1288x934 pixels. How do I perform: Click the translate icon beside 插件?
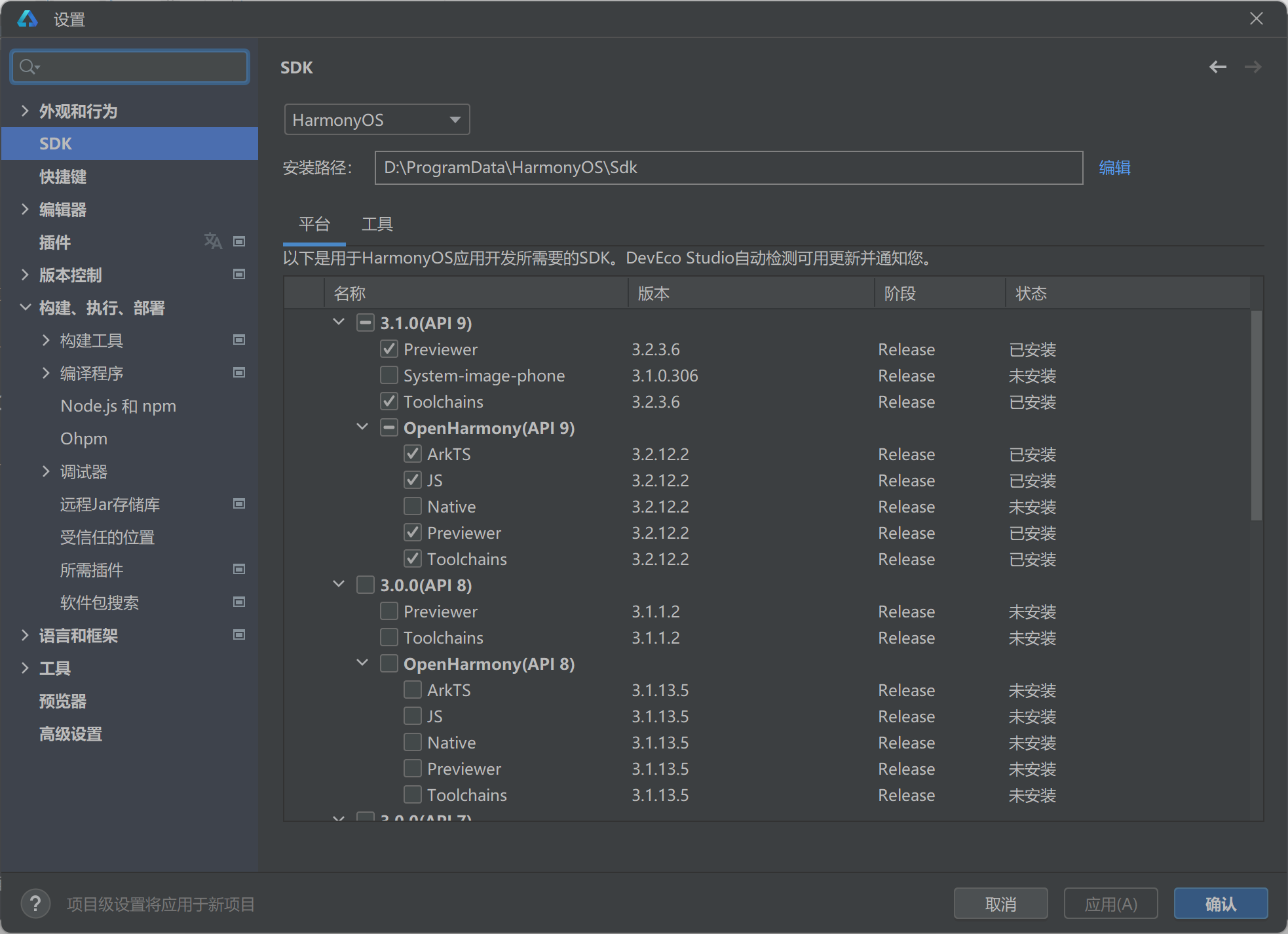213,241
